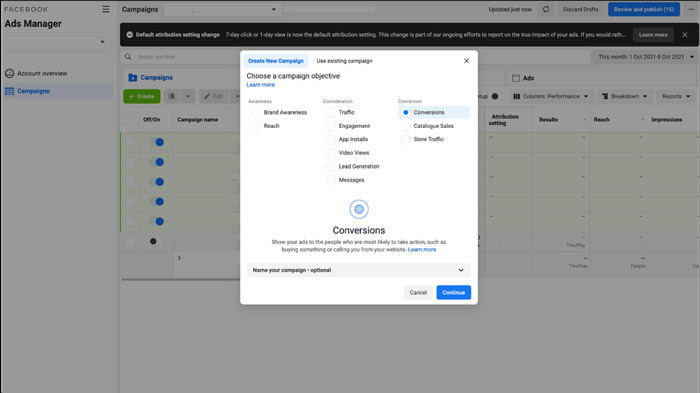This screenshot has width=700, height=393.
Task: Toggle the first campaign's on/off switch
Action: tap(156, 142)
